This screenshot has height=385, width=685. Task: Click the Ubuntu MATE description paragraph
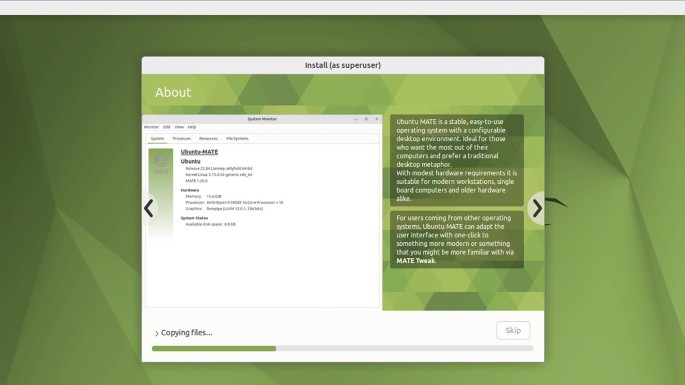click(457, 160)
